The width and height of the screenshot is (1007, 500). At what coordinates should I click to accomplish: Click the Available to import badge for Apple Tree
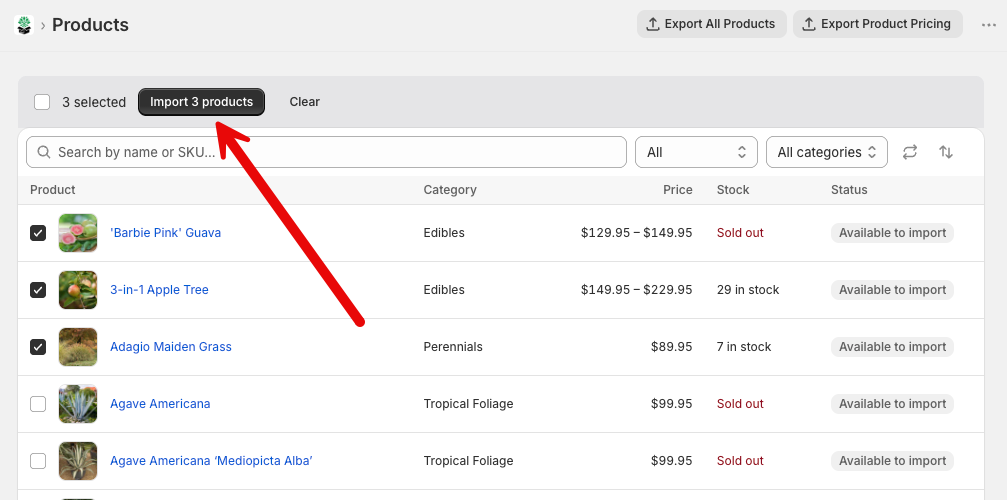(892, 290)
